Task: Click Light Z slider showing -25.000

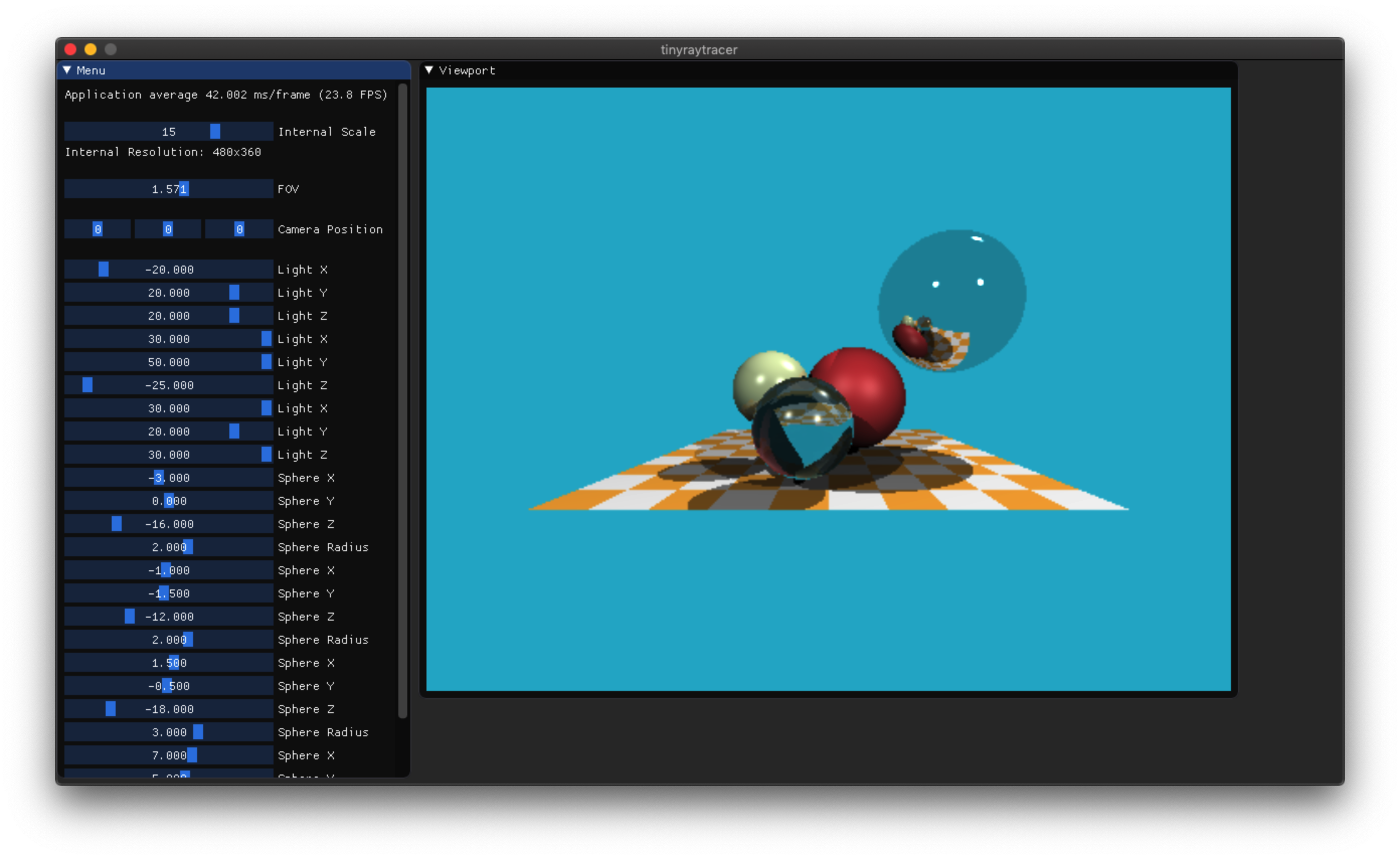Action: (x=168, y=385)
